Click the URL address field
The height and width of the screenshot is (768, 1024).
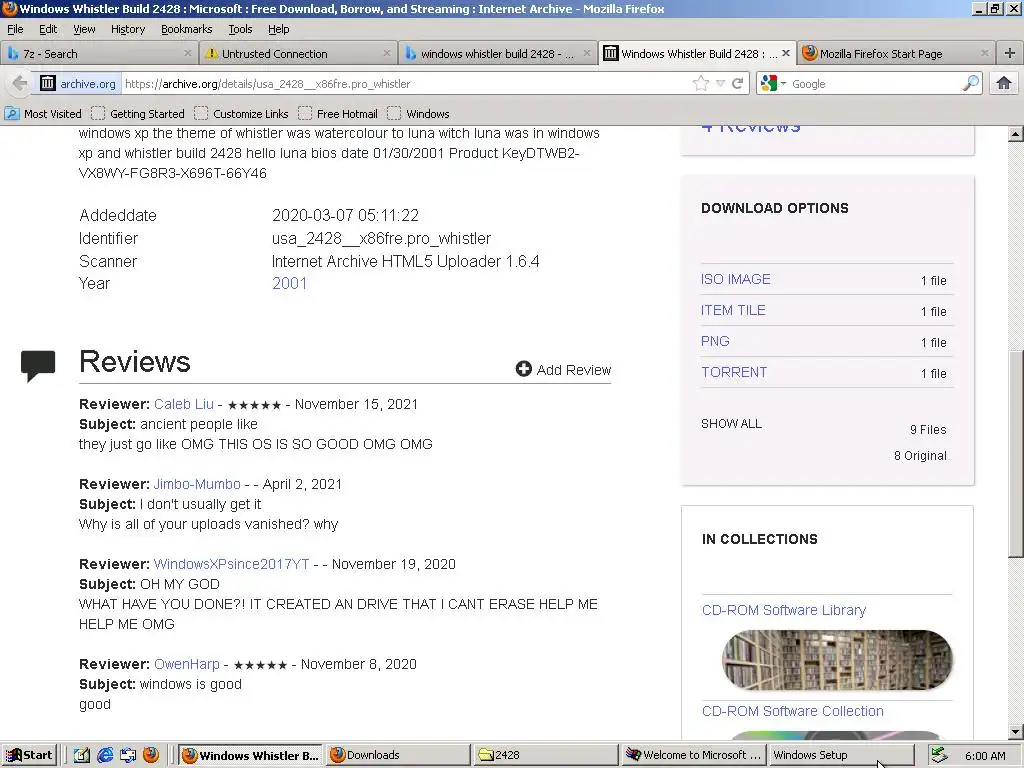[x=405, y=84]
